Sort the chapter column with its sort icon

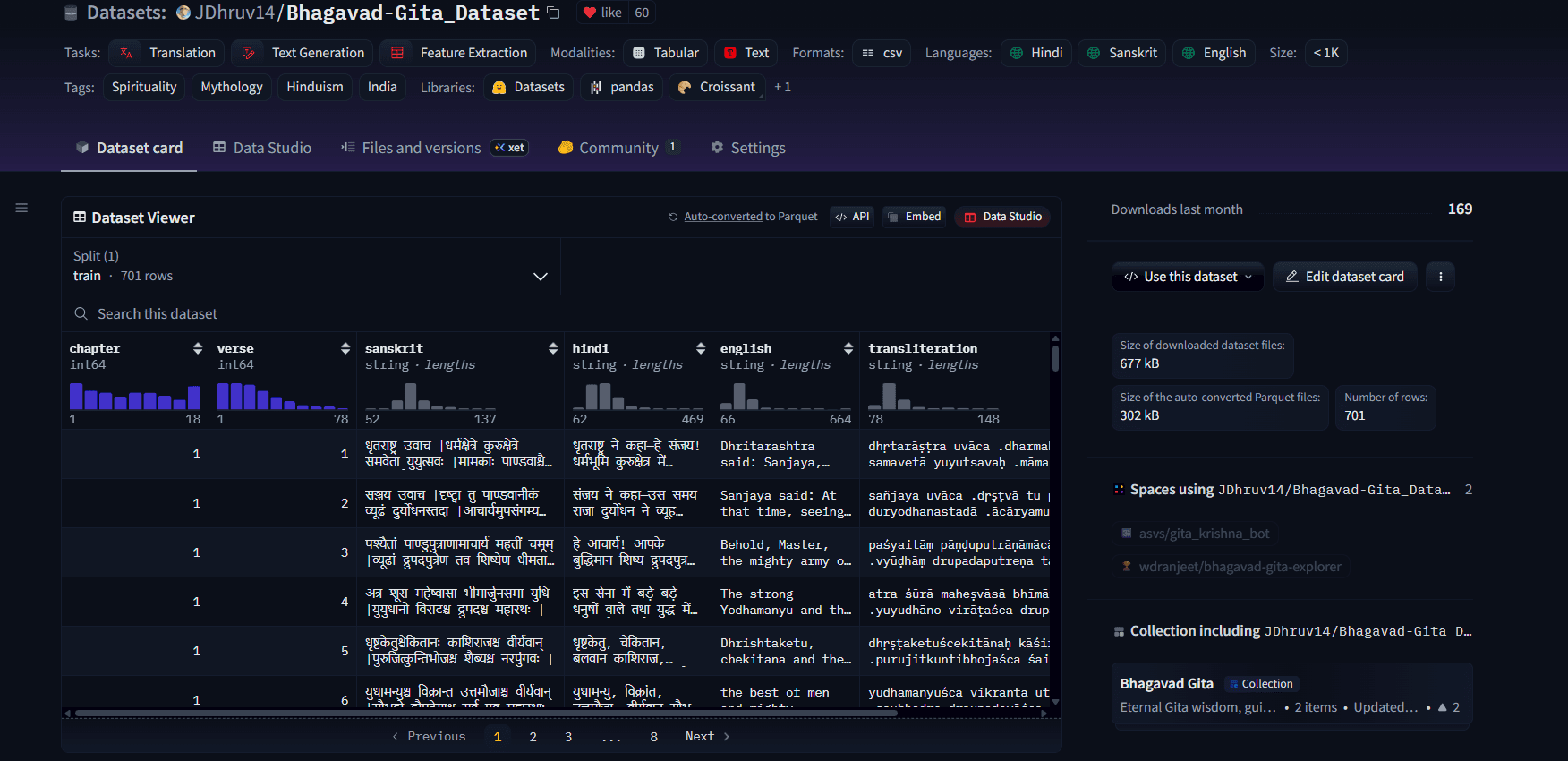[x=198, y=348]
